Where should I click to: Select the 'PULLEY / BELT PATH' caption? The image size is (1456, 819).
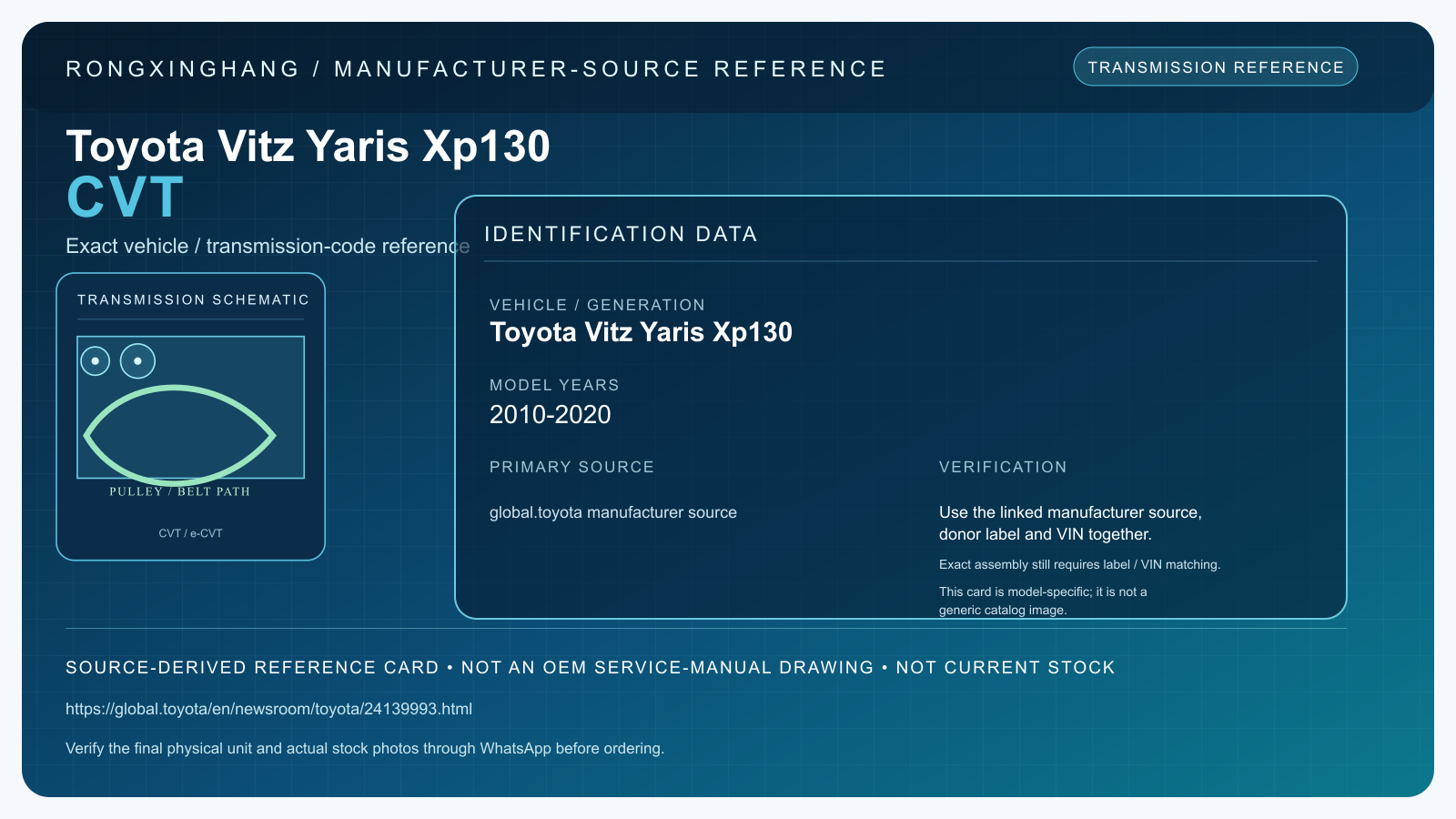tap(179, 491)
